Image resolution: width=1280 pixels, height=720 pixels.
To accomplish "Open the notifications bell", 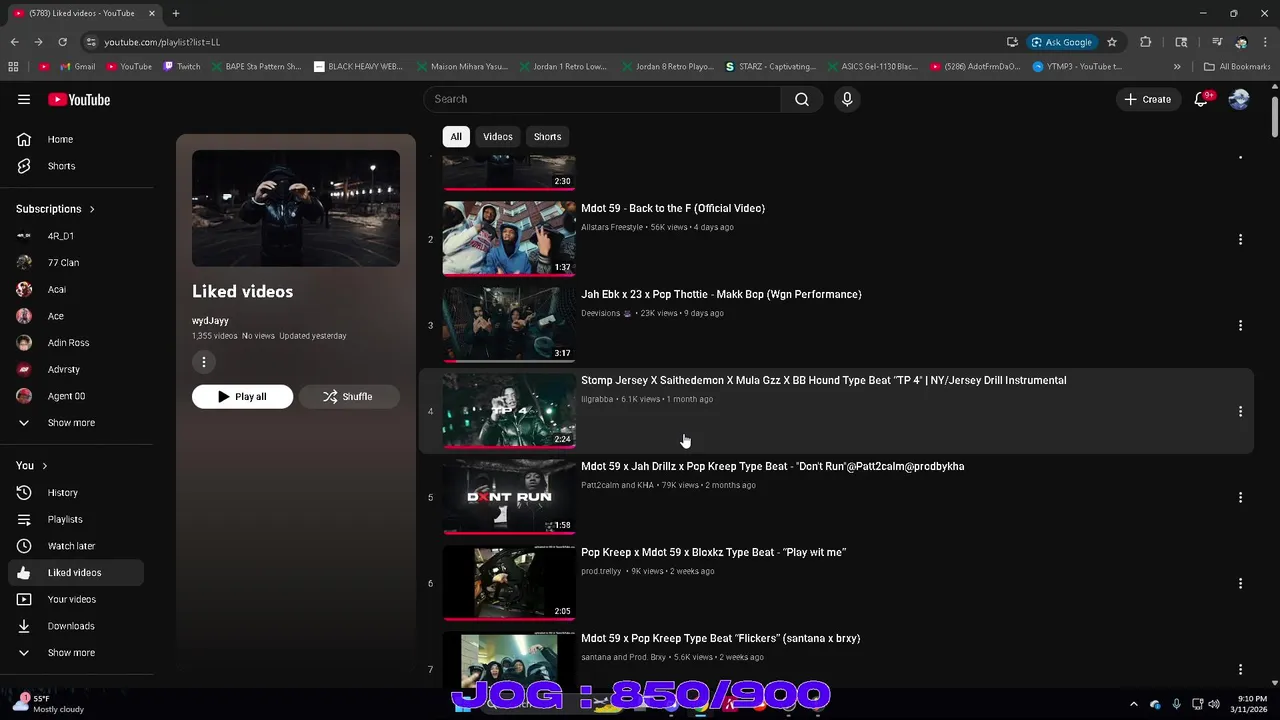I will pos(1202,99).
